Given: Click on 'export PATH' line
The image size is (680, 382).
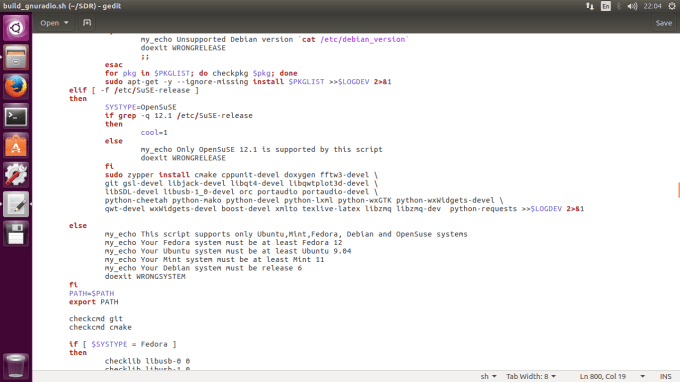Looking at the screenshot, I should 94,302.
